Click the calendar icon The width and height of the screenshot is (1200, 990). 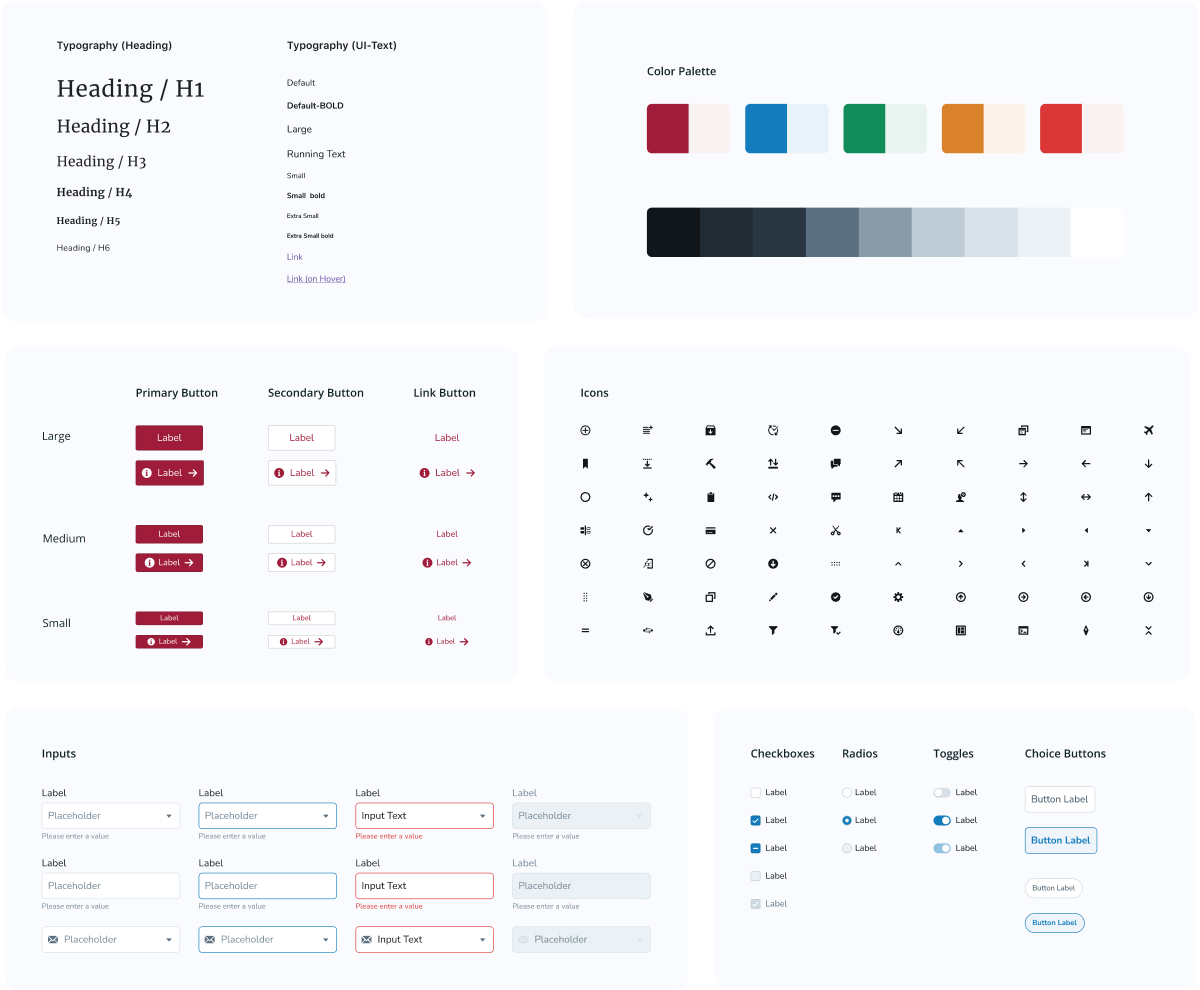click(898, 497)
